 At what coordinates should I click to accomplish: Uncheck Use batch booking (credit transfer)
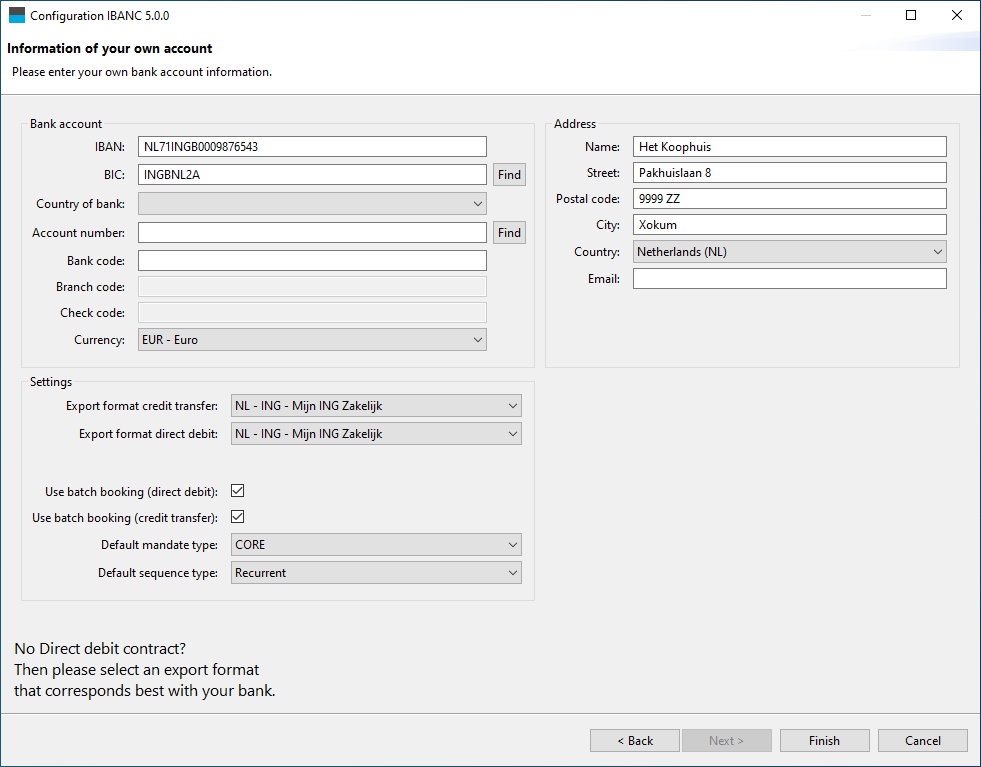[238, 517]
